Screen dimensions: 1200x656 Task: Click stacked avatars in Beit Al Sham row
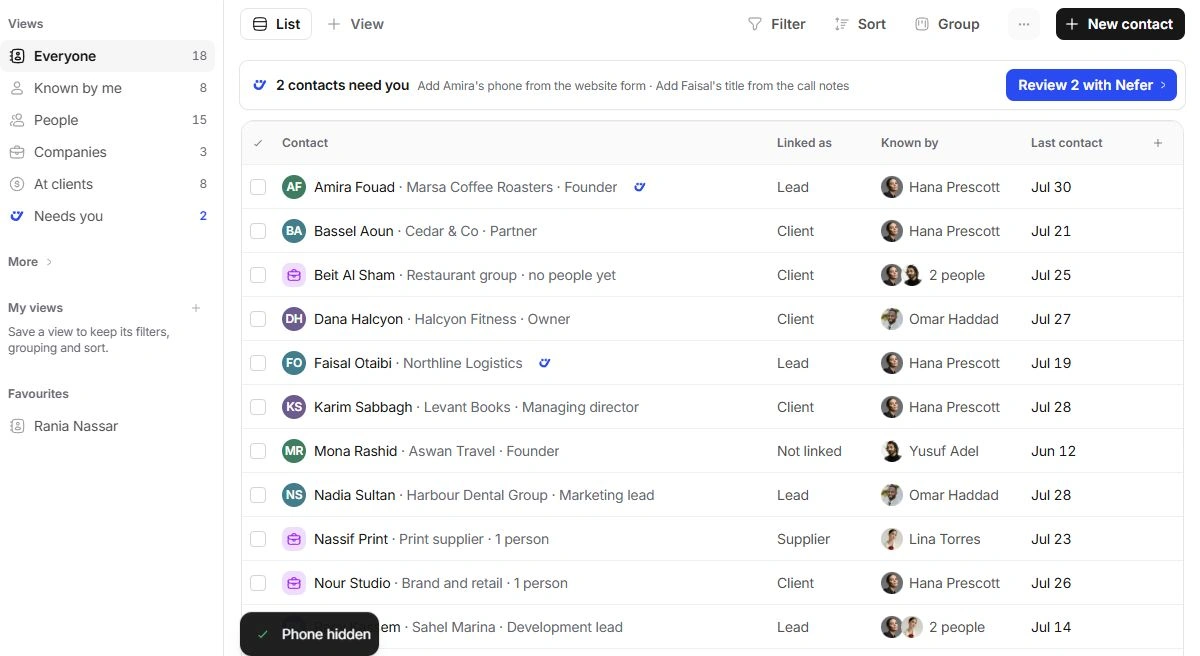click(x=902, y=275)
